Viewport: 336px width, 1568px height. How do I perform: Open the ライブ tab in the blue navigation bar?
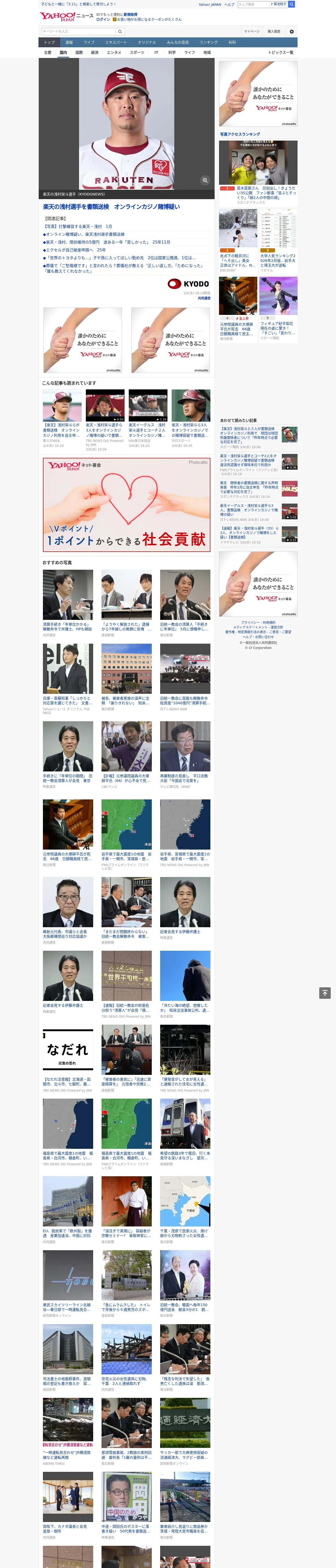click(x=89, y=43)
